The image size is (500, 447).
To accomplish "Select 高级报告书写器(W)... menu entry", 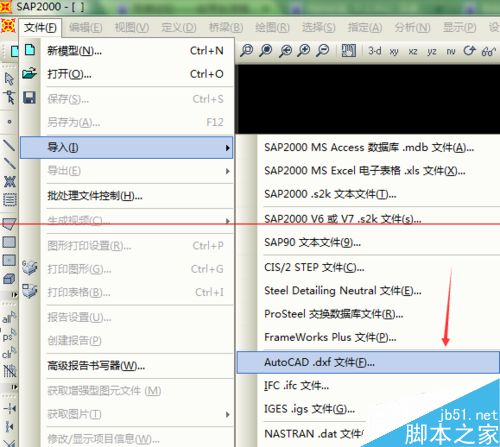I will (127, 366).
